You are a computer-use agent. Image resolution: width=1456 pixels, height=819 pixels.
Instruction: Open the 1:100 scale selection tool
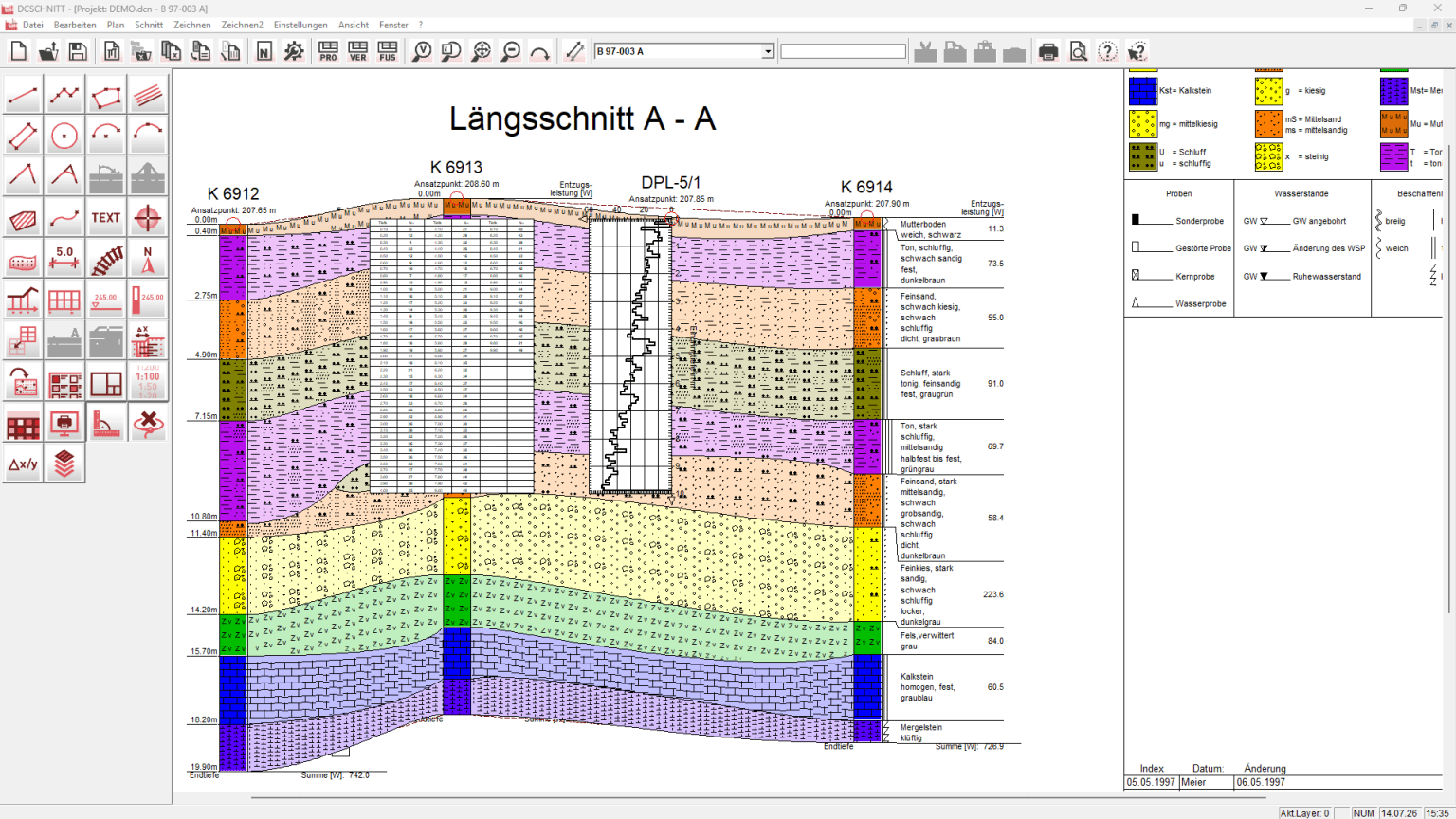click(148, 382)
